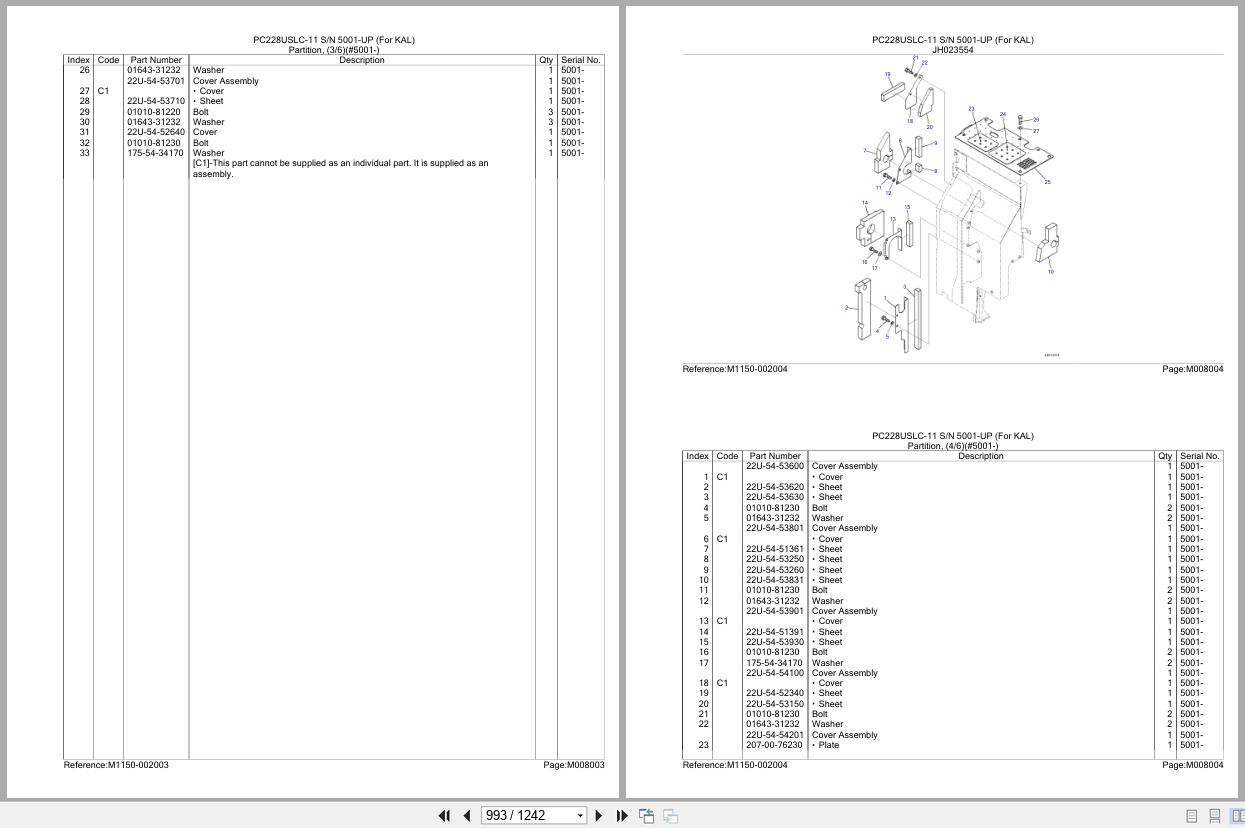This screenshot has height=828, width=1245.
Task: Click index number 33 on the left page
Action: click(84, 153)
